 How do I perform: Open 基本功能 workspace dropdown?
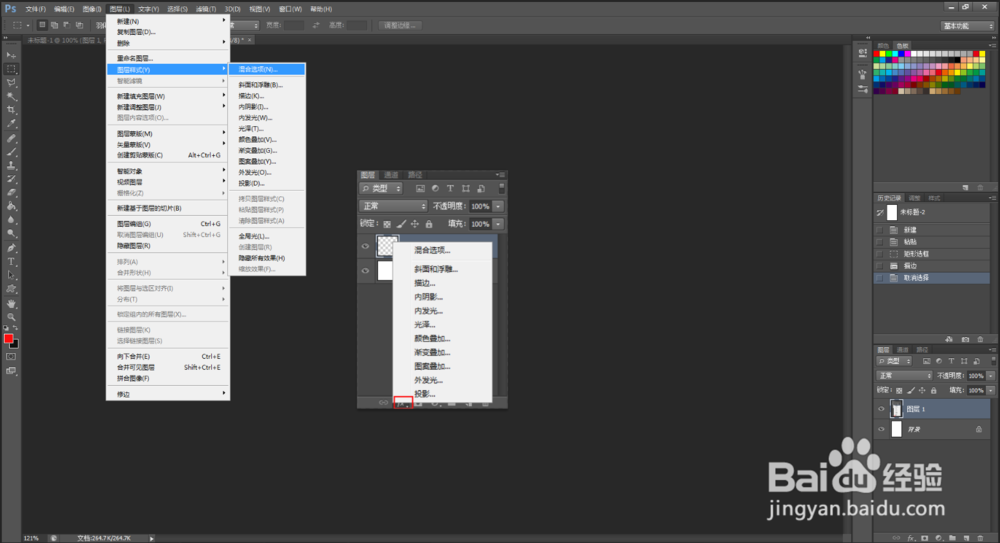pos(967,26)
